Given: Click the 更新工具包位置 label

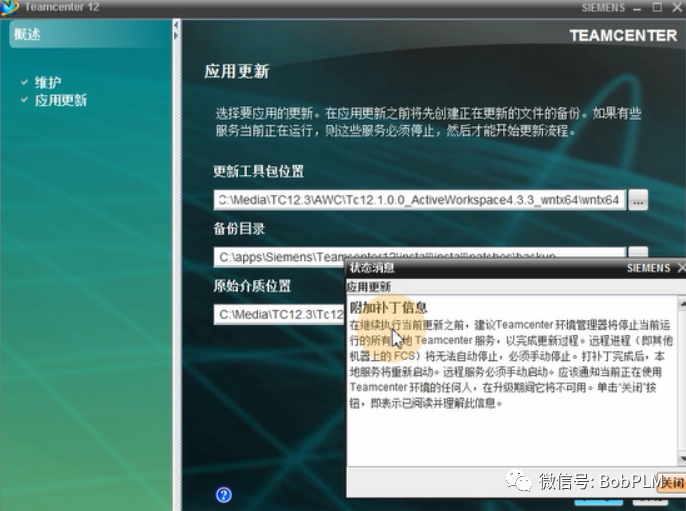Looking at the screenshot, I should [259, 171].
